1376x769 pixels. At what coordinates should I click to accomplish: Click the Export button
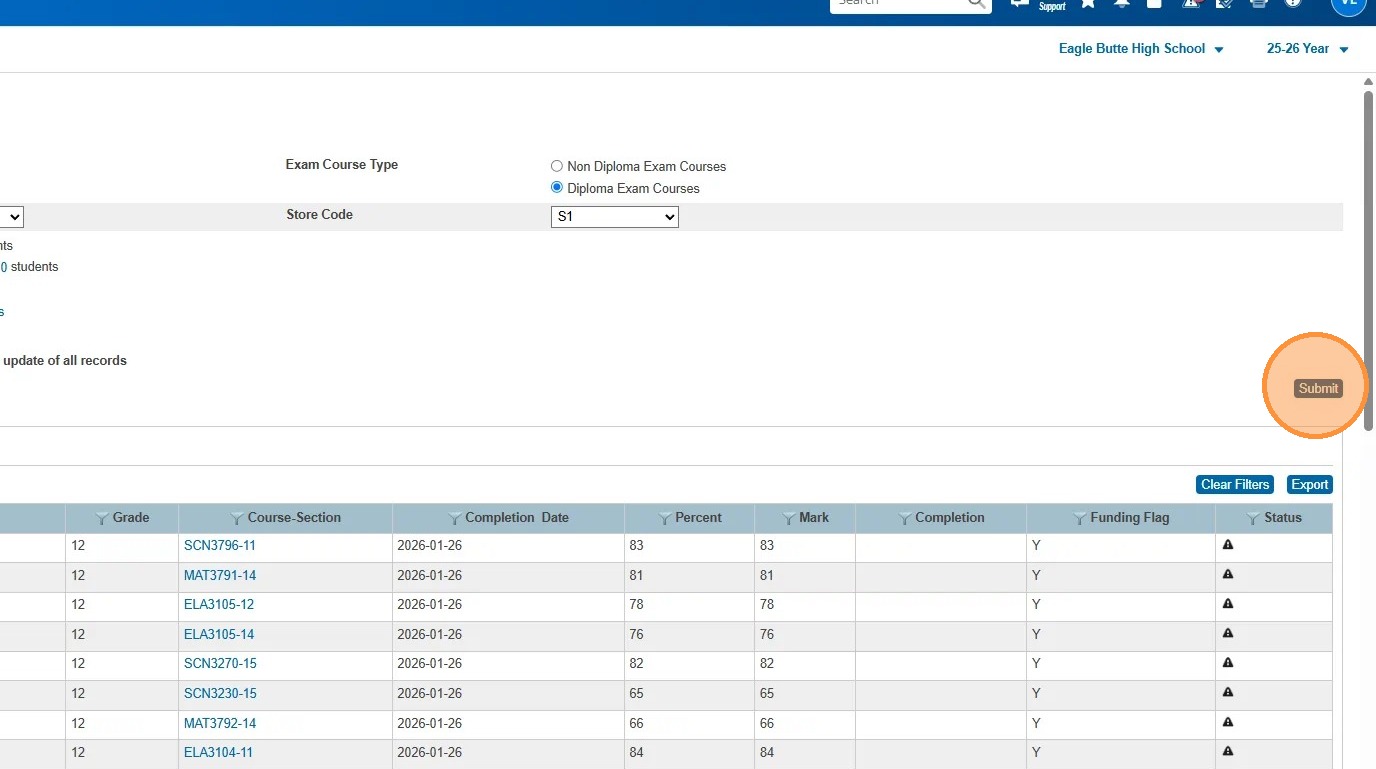pos(1309,485)
